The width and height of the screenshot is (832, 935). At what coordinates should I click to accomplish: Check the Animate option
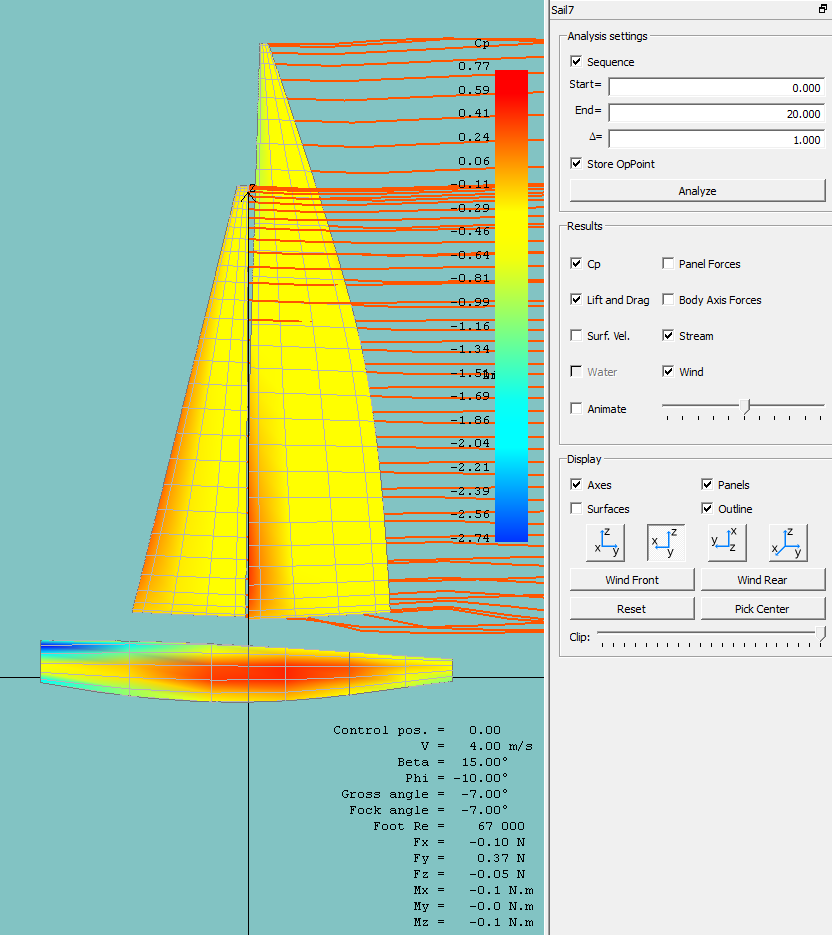point(576,408)
